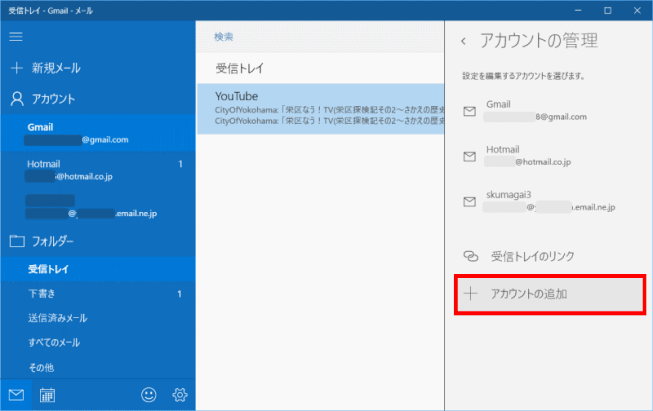Go back using the アカウントの管理 chevron
Image resolution: width=653 pixels, height=411 pixels.
coord(464,41)
